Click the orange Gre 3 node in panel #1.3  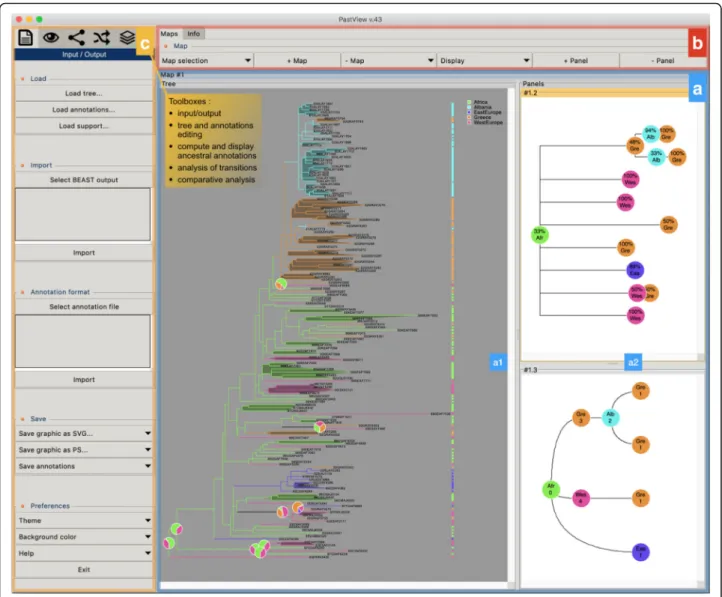pyautogui.click(x=581, y=417)
